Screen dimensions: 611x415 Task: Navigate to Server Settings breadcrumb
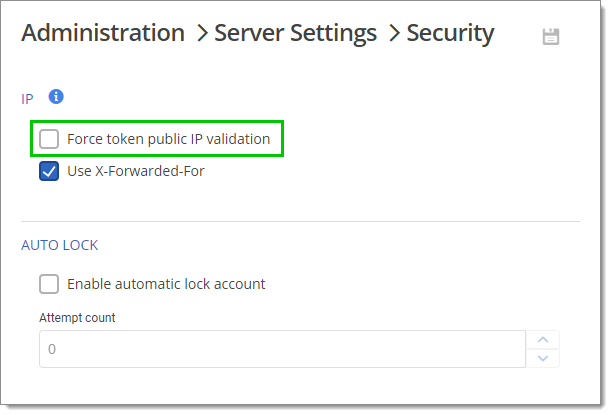[295, 33]
